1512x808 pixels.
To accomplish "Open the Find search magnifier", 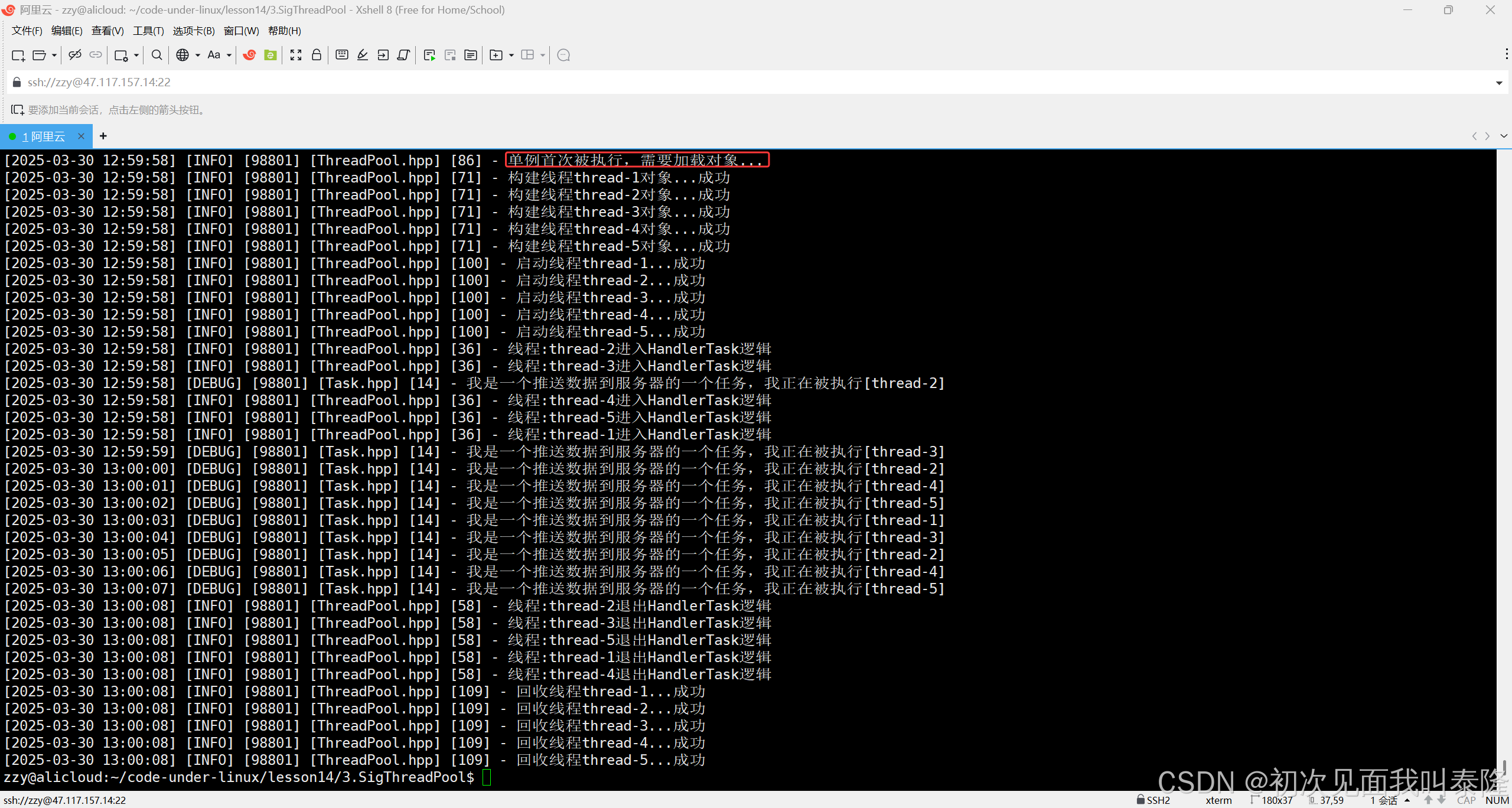I will click(x=157, y=55).
